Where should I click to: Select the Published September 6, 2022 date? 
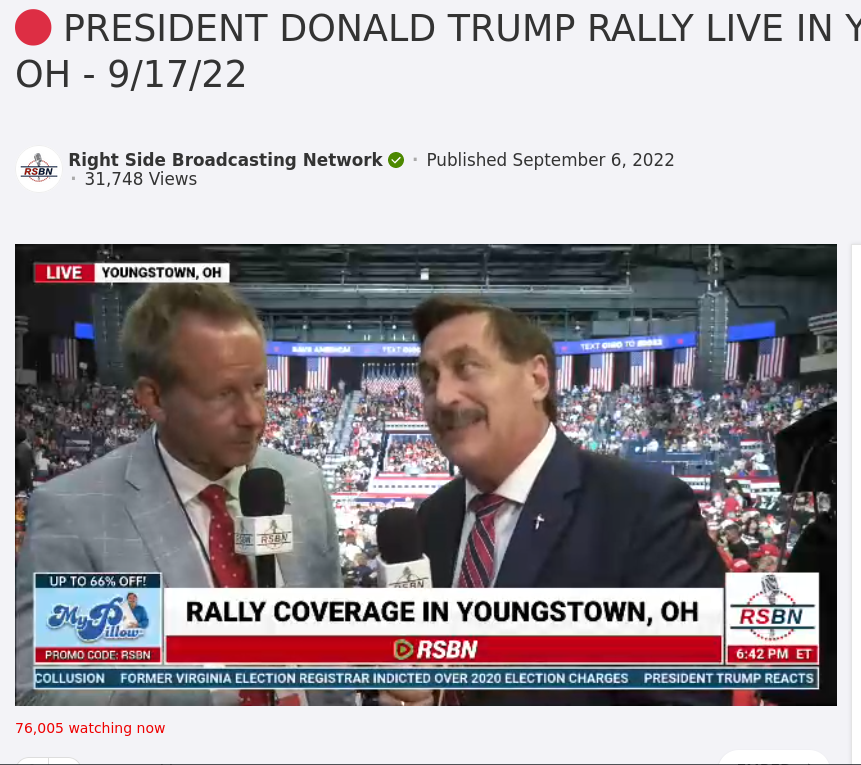click(x=550, y=160)
